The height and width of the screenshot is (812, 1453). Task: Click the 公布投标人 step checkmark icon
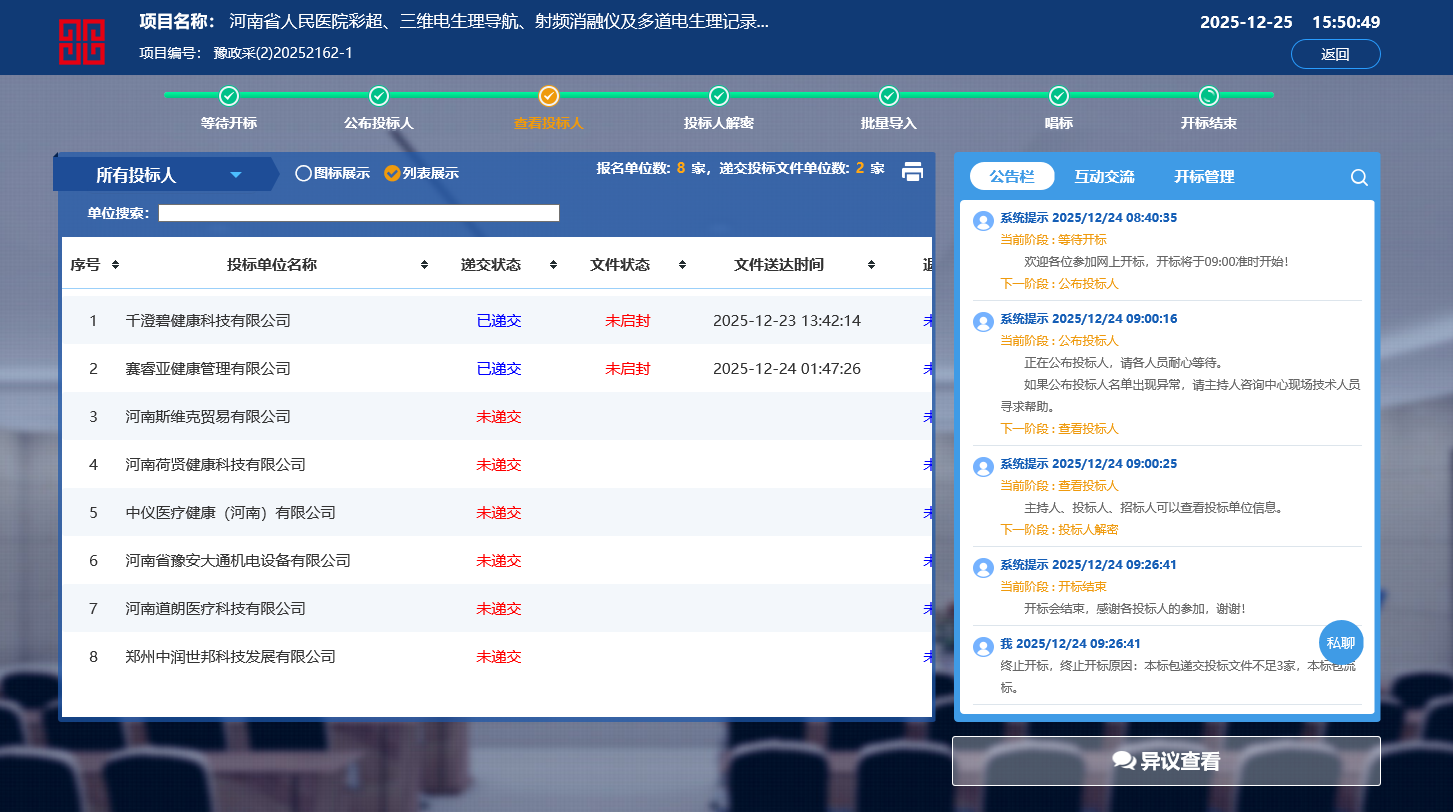pos(379,96)
